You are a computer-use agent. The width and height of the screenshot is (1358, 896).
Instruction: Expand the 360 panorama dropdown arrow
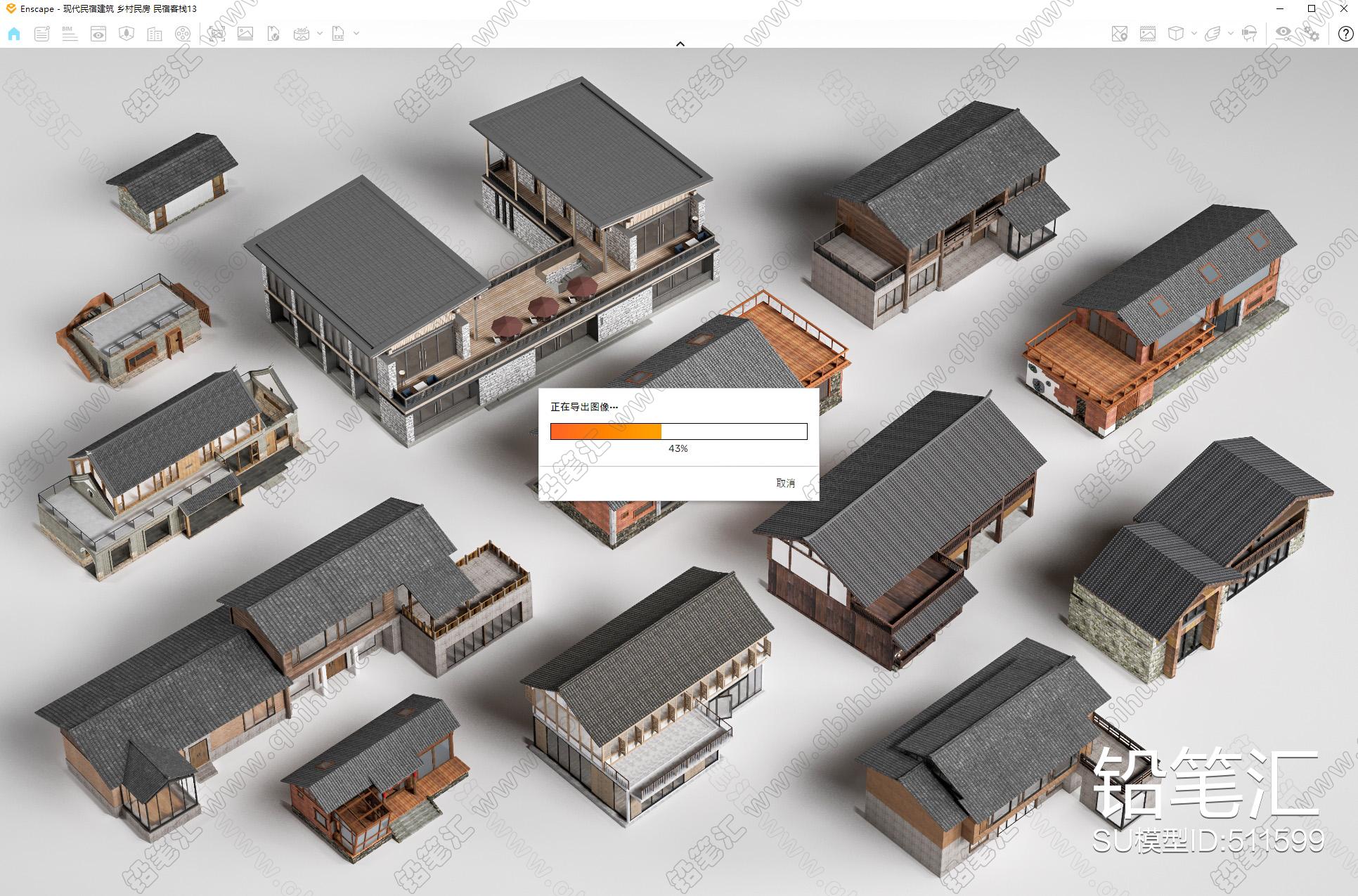(x=320, y=34)
